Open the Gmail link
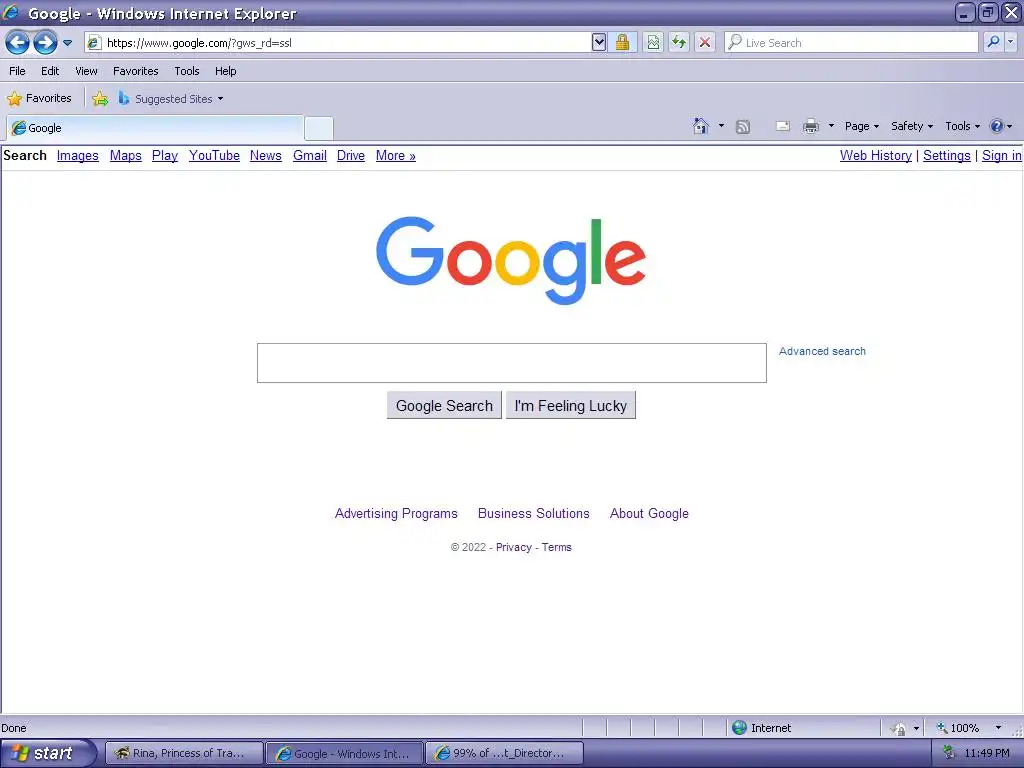This screenshot has width=1024, height=768. tap(310, 155)
